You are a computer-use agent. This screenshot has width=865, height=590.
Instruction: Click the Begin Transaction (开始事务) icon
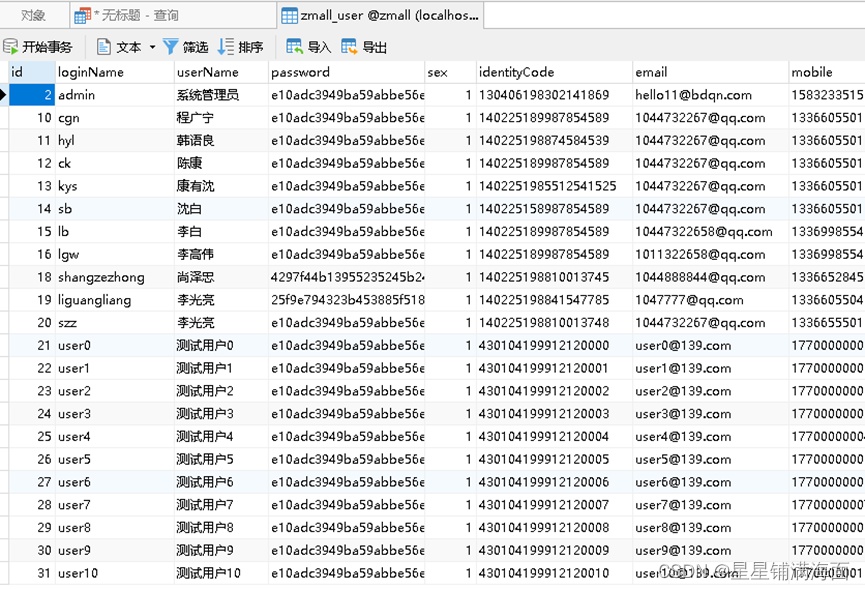(10, 47)
